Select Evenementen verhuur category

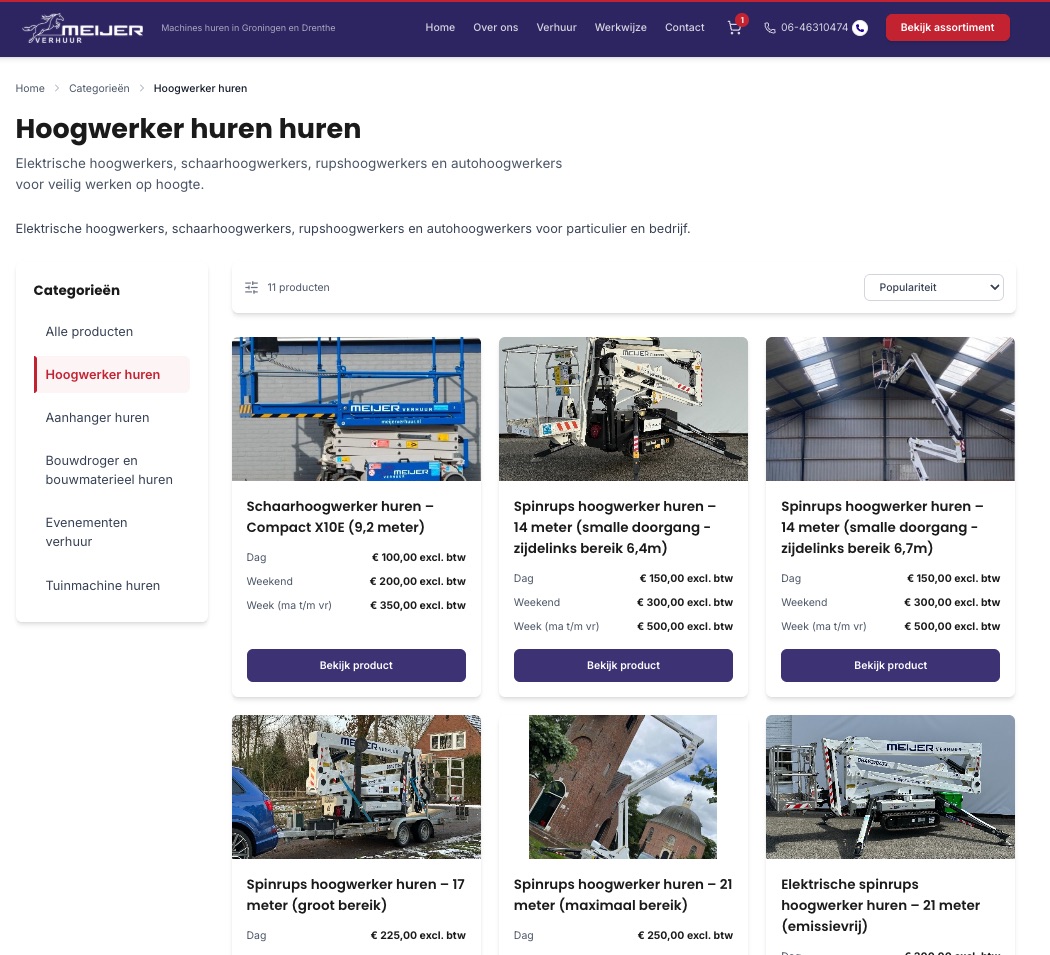coord(112,532)
